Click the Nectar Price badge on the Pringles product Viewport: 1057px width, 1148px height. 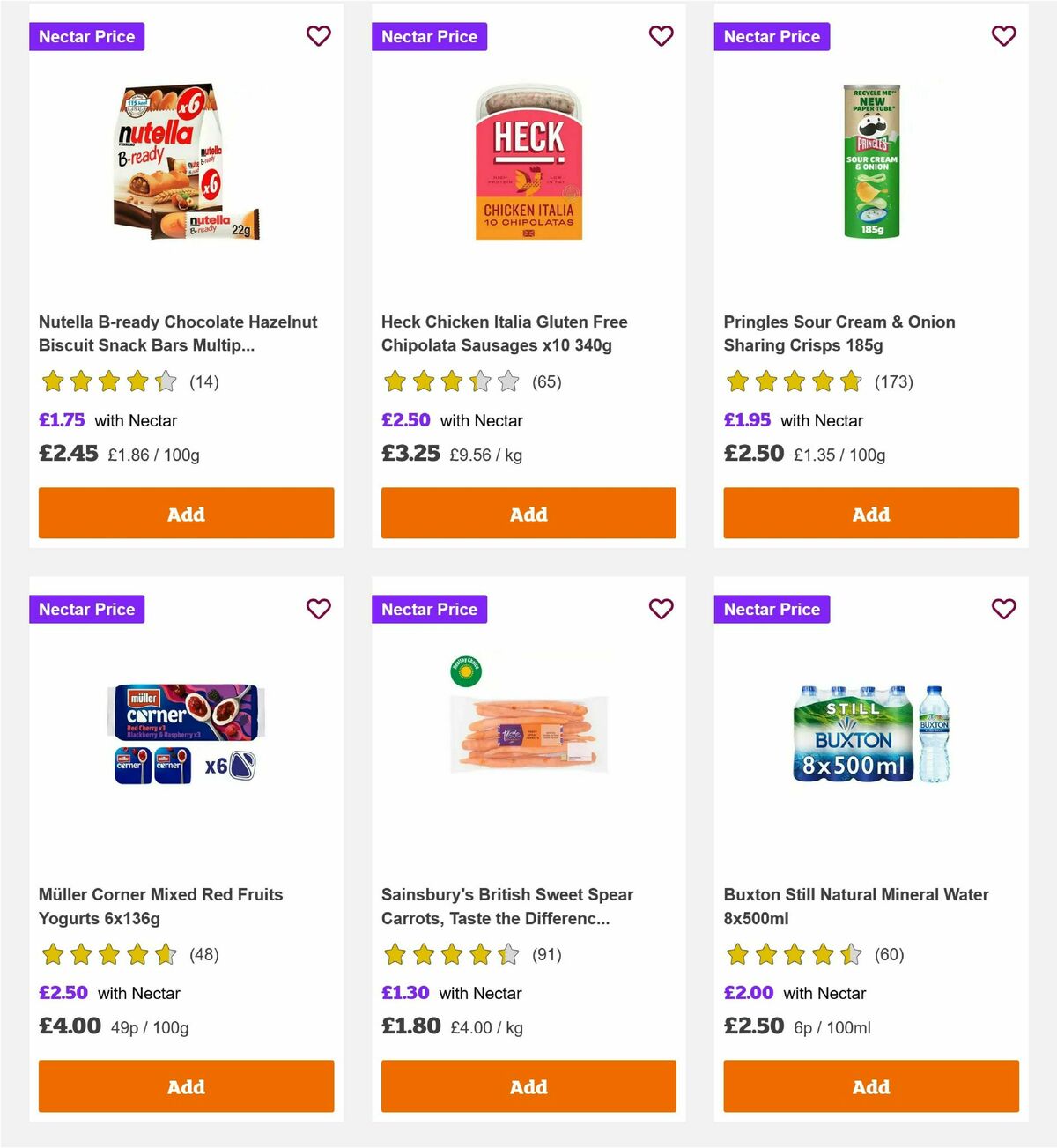click(x=772, y=36)
